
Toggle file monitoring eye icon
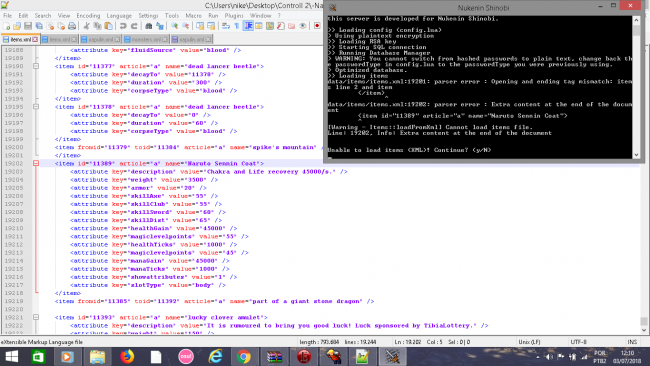pos(303,26)
